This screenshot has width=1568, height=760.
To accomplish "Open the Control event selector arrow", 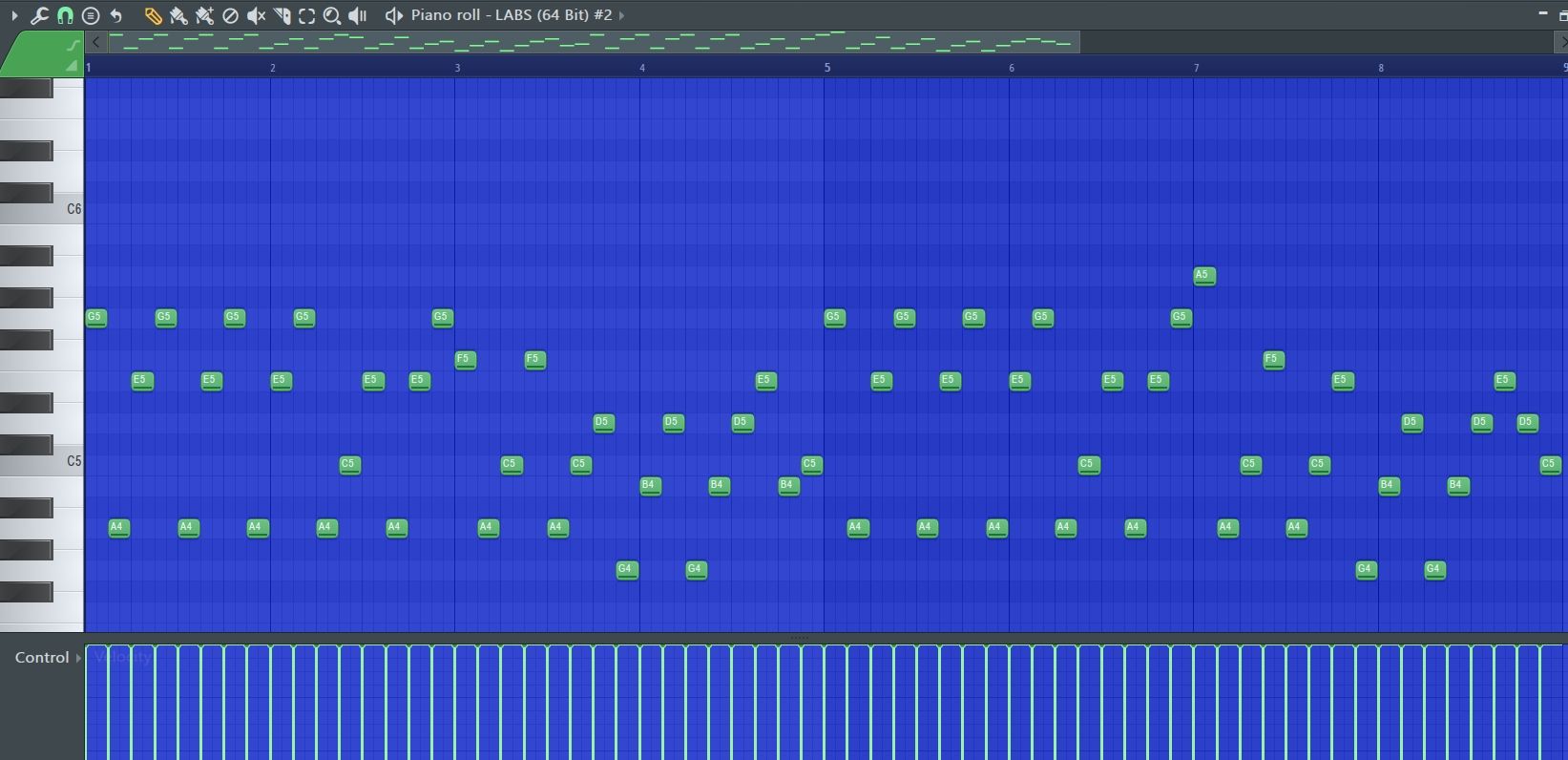I will coord(78,658).
